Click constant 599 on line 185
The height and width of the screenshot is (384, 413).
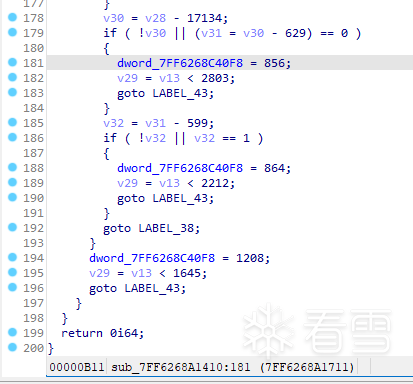(197, 123)
